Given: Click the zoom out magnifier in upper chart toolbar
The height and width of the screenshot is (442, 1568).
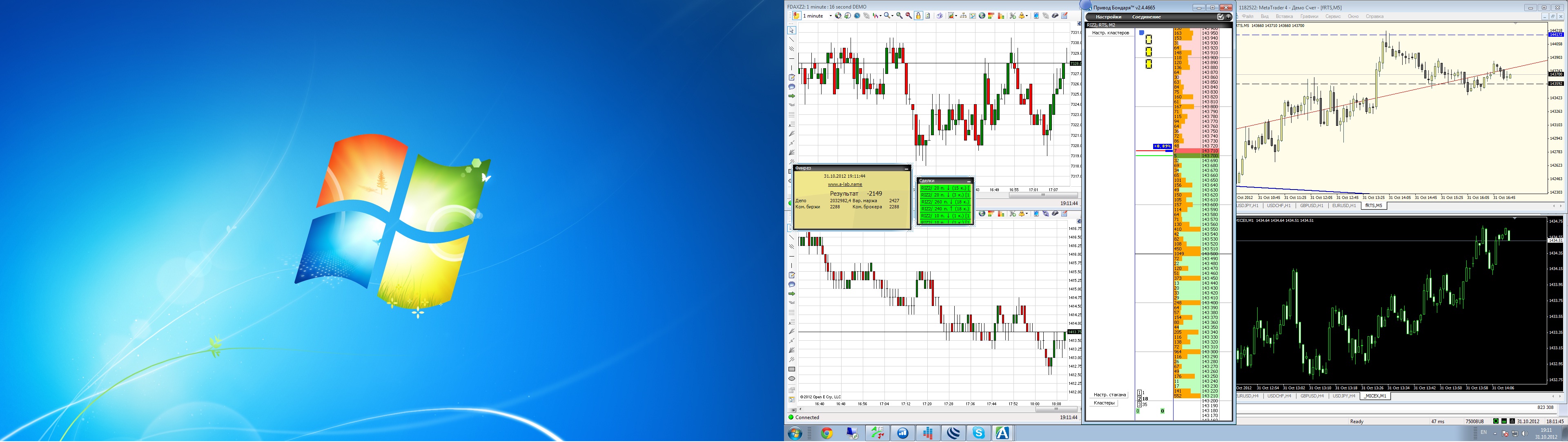Looking at the screenshot, I should 909,16.
